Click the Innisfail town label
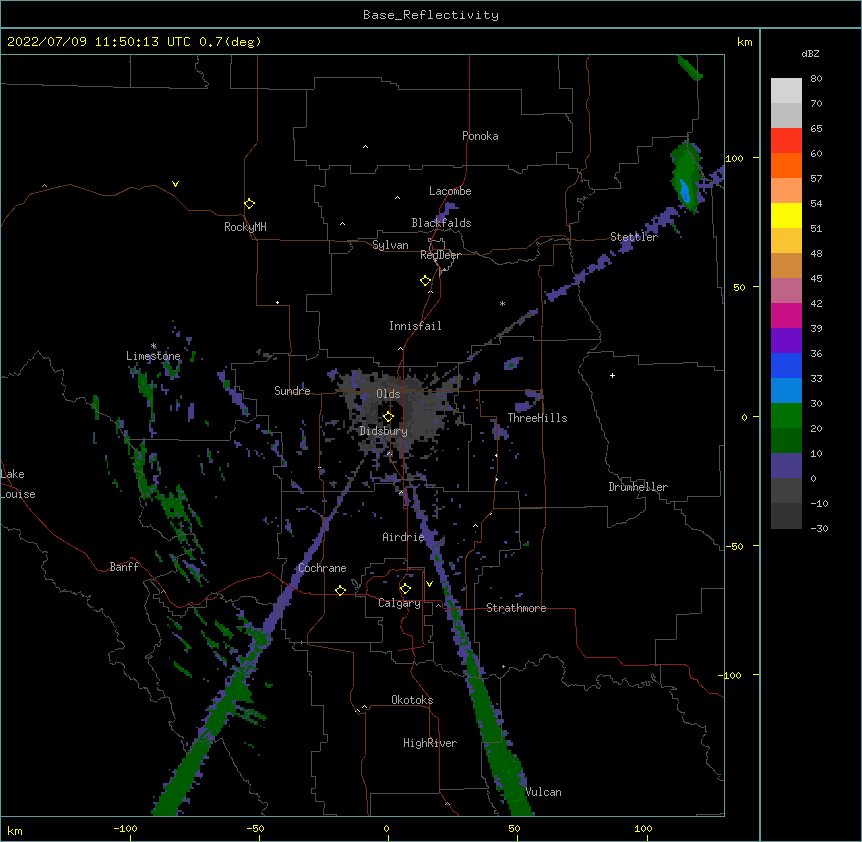The image size is (862, 842). coord(415,326)
